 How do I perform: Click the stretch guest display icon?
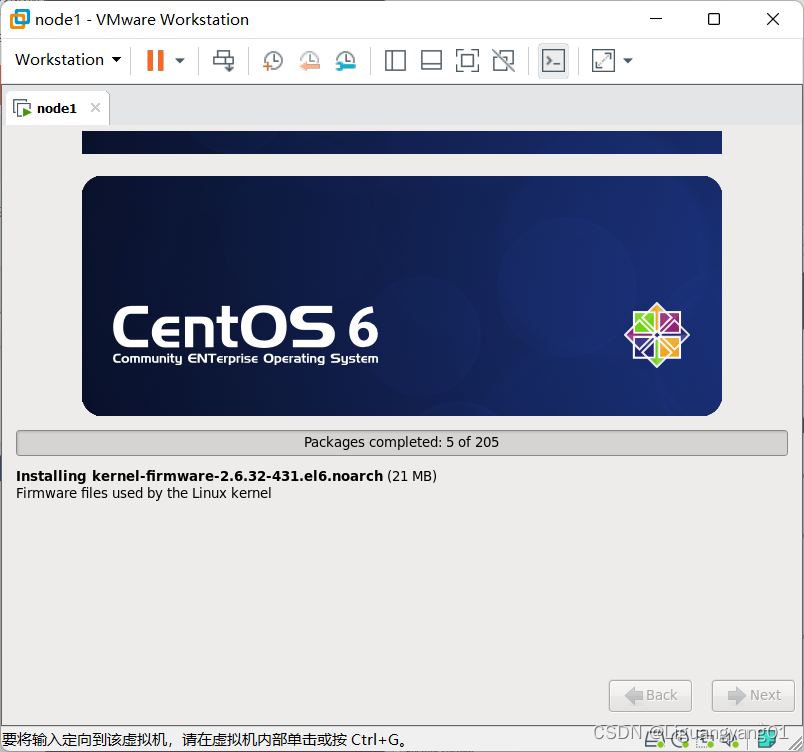[x=603, y=60]
